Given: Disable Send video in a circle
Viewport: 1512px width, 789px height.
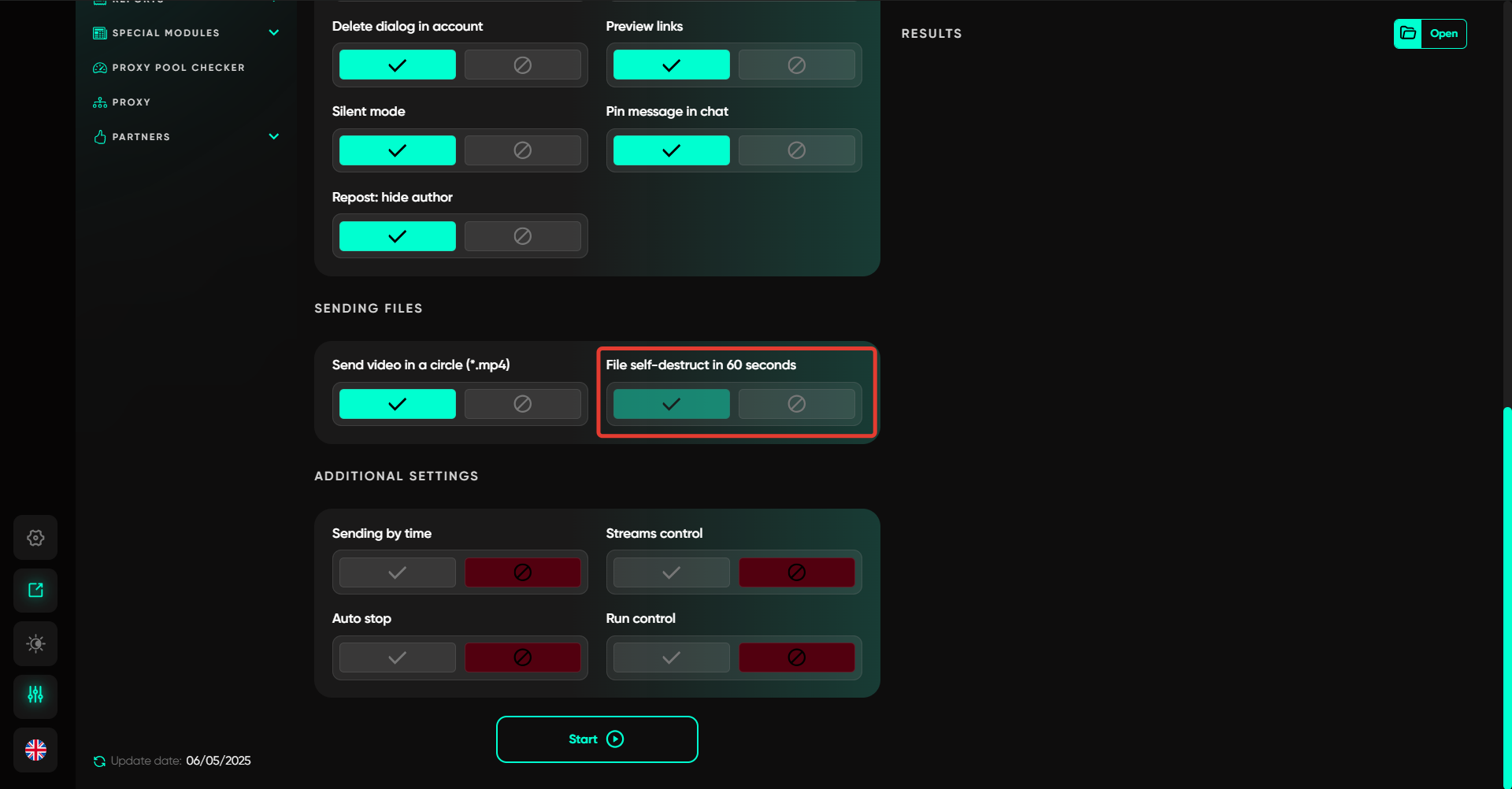Looking at the screenshot, I should (x=522, y=404).
